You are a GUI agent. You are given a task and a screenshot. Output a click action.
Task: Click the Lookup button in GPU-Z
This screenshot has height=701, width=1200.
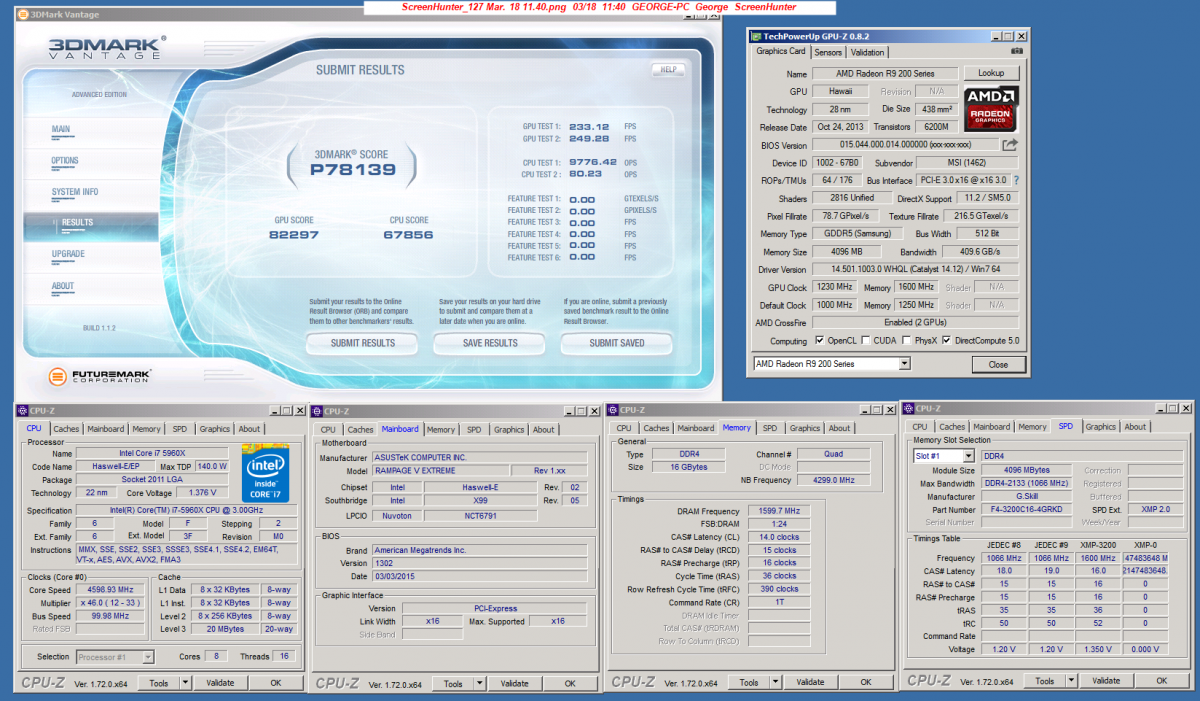[x=991, y=73]
